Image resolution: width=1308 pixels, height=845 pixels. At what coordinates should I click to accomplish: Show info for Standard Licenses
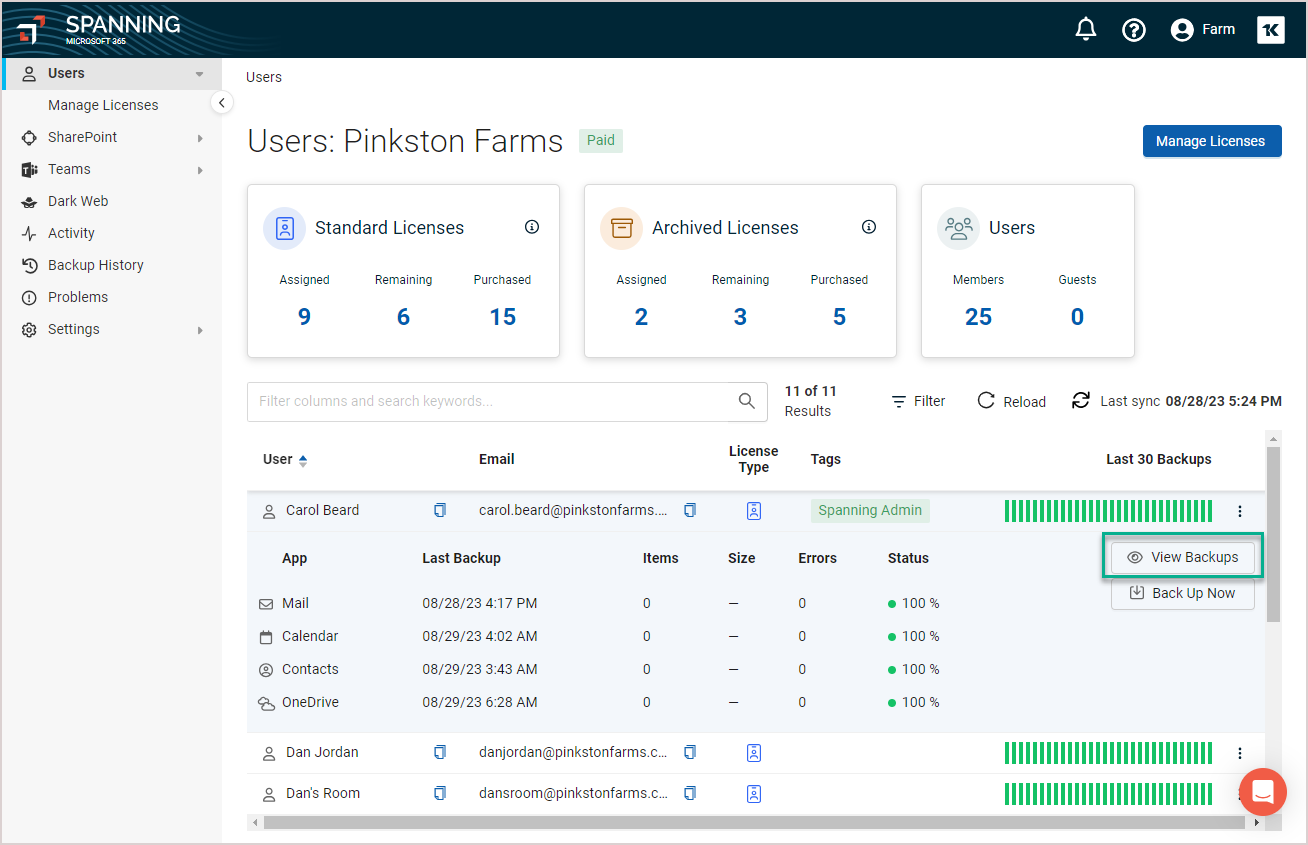(532, 227)
